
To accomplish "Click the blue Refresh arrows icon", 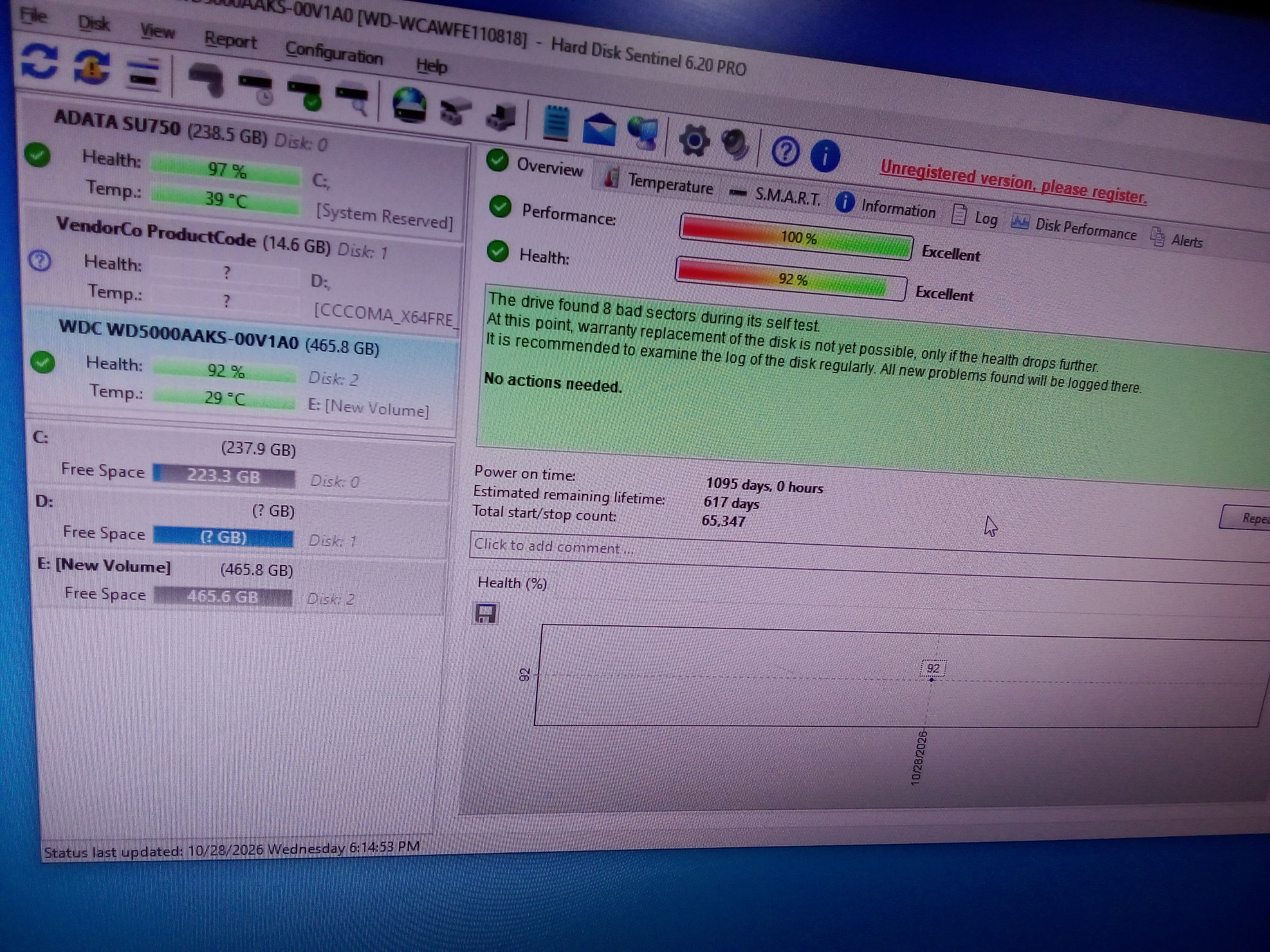I will (39, 61).
